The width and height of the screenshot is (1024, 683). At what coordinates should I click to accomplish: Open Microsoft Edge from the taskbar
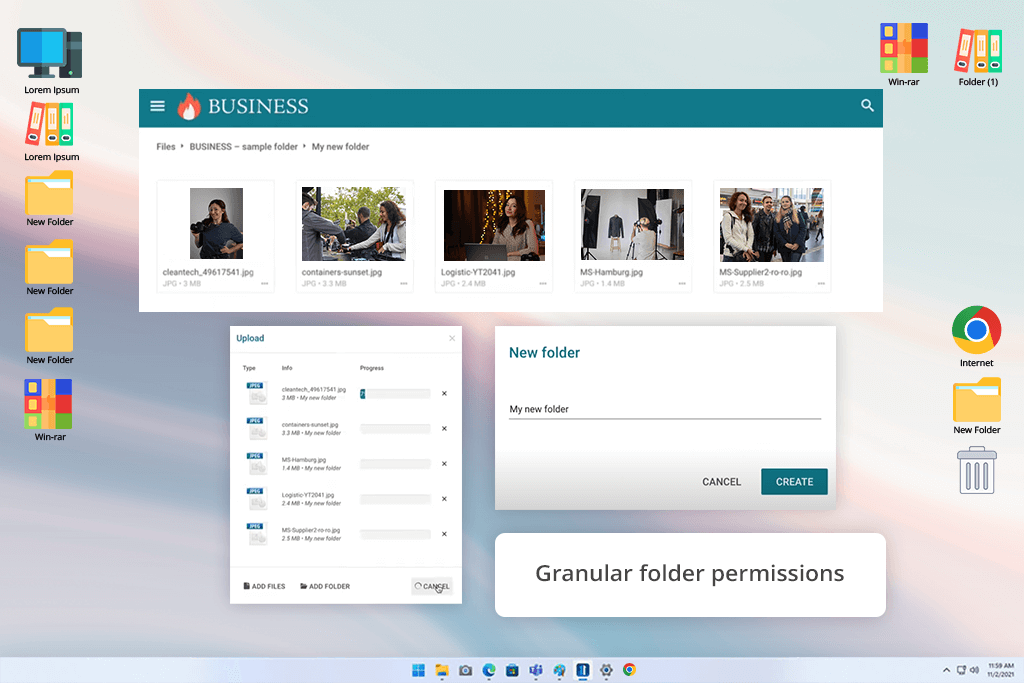click(489, 670)
